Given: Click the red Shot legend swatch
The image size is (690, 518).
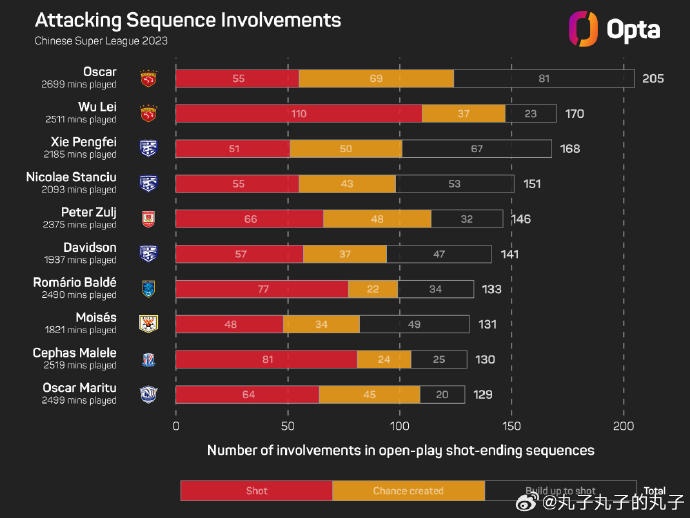Looking at the screenshot, I should 256,490.
